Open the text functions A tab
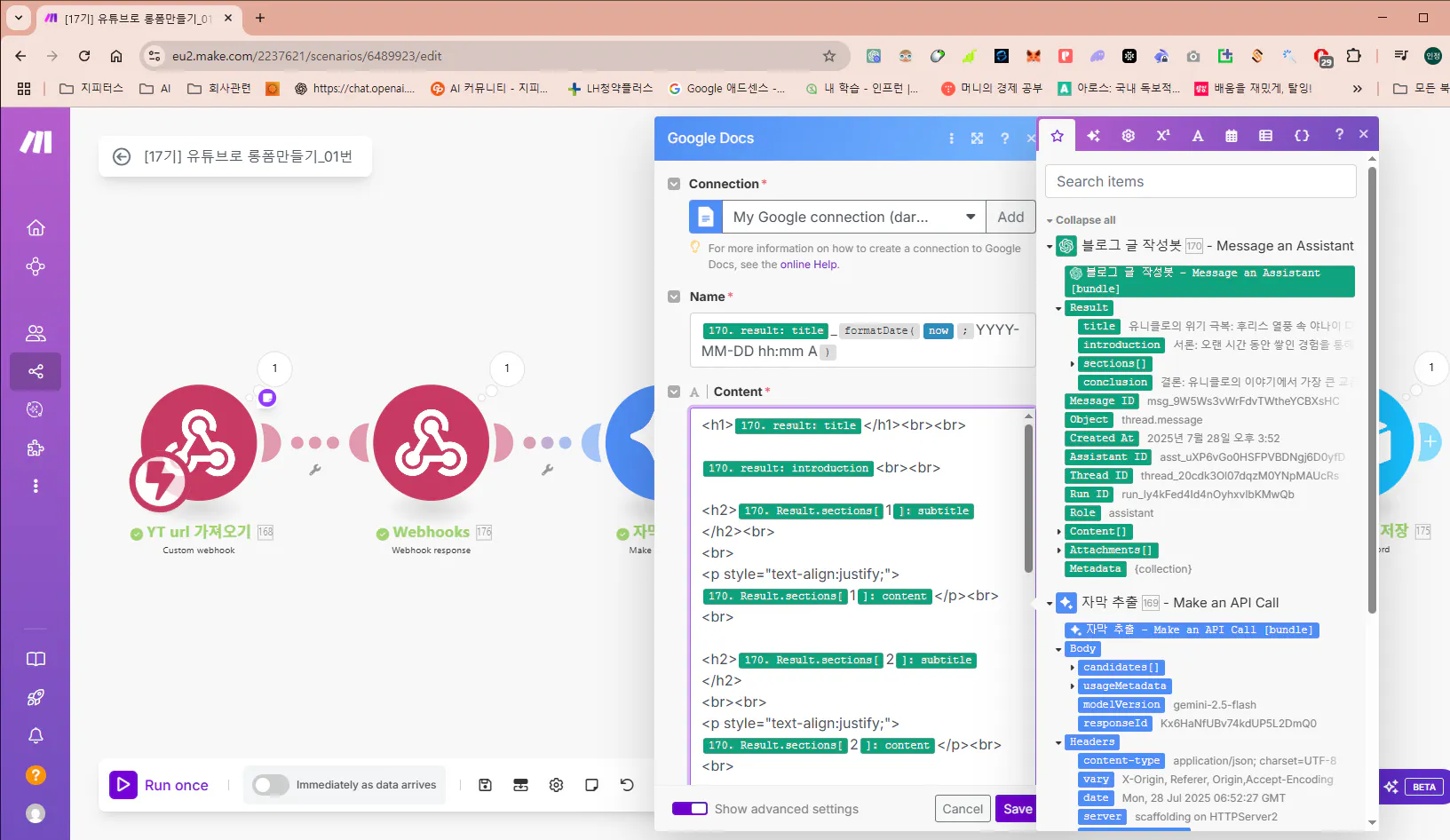Image resolution: width=1450 pixels, height=840 pixels. (x=1197, y=136)
